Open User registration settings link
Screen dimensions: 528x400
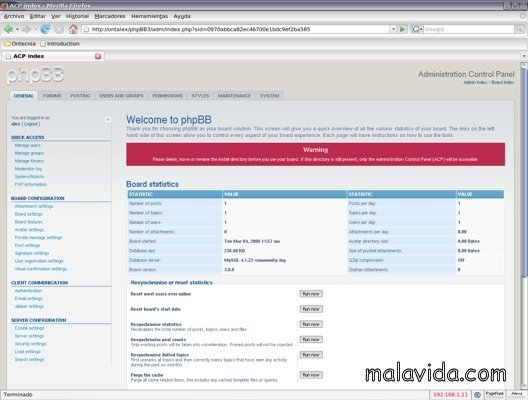[x=39, y=261]
